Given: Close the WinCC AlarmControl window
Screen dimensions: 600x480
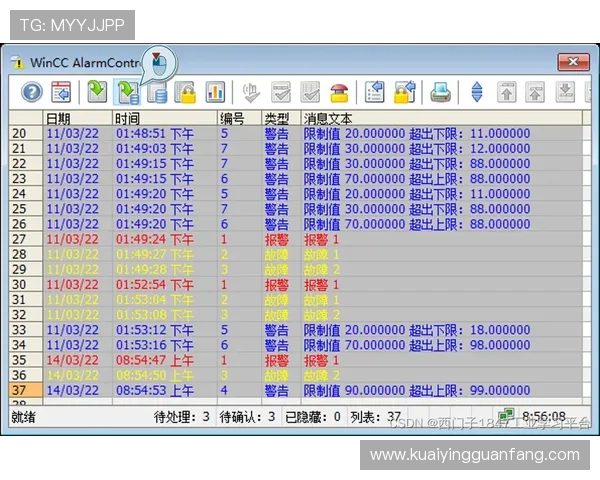Looking at the screenshot, I should pyautogui.click(x=573, y=62).
